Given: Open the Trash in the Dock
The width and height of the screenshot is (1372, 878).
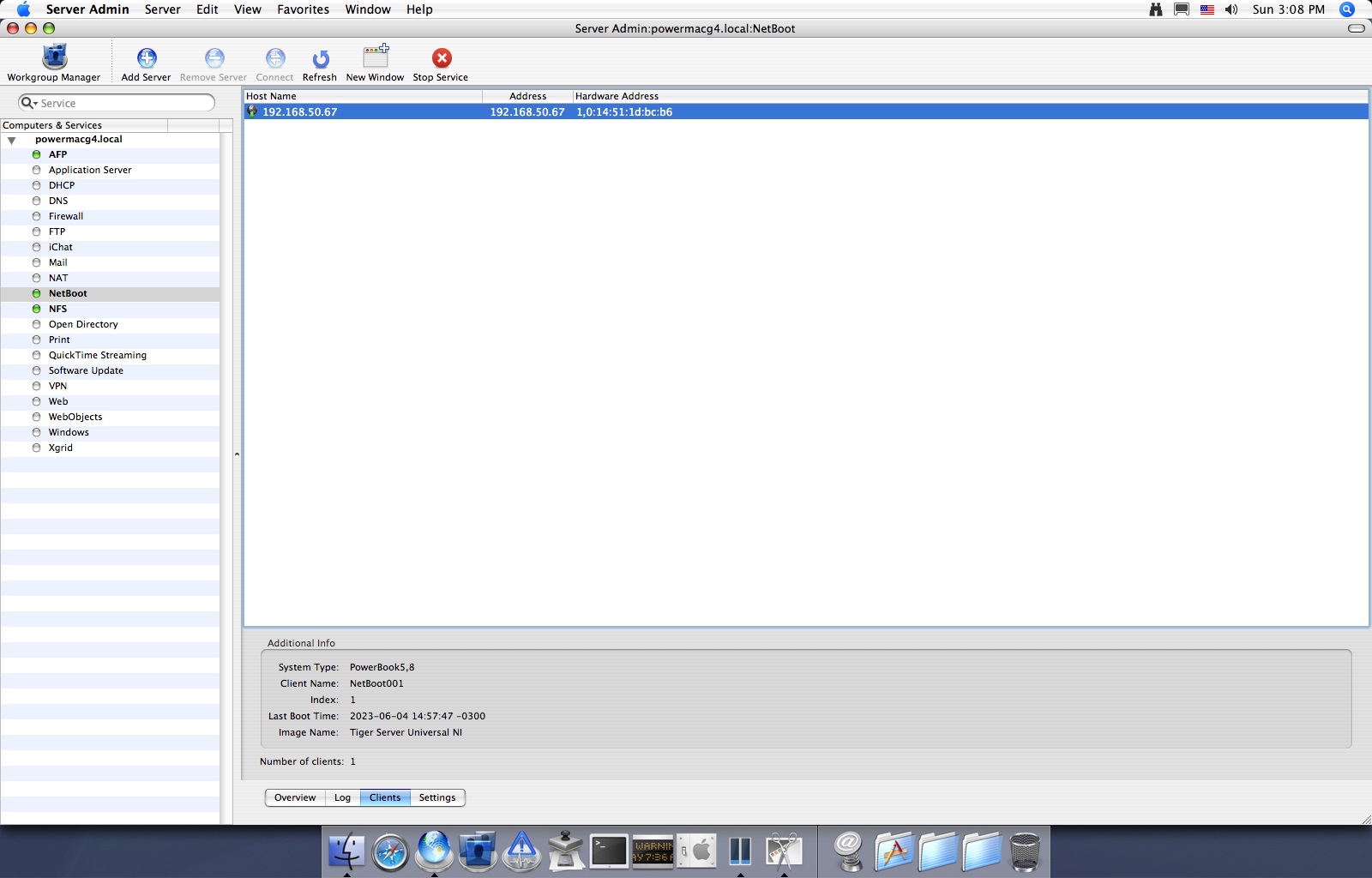Looking at the screenshot, I should pyautogui.click(x=1025, y=851).
